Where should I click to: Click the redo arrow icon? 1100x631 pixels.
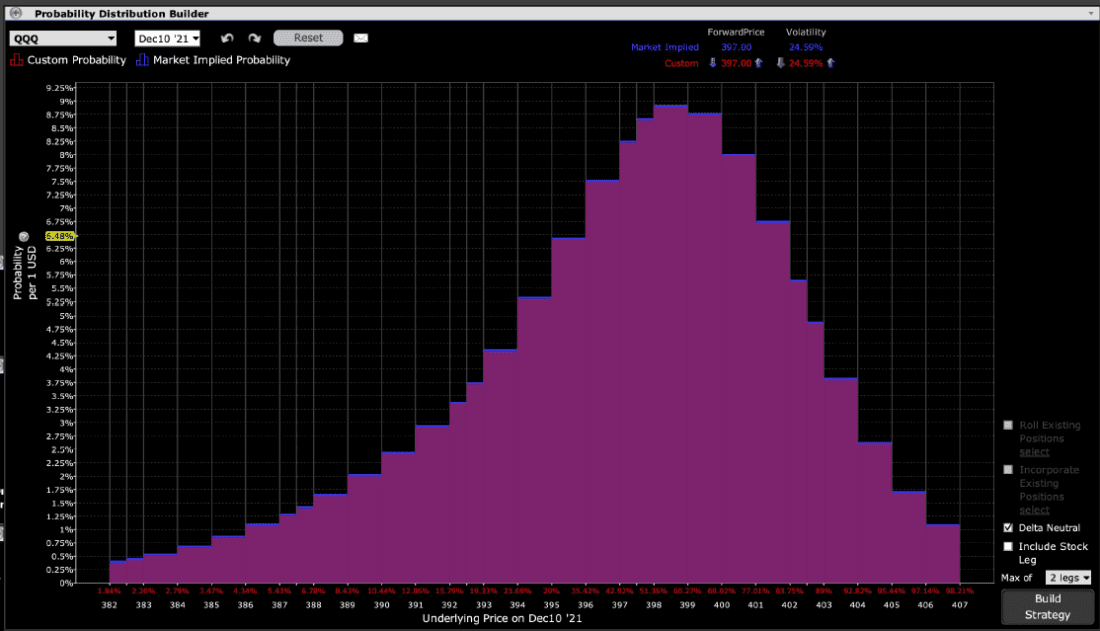[x=254, y=39]
